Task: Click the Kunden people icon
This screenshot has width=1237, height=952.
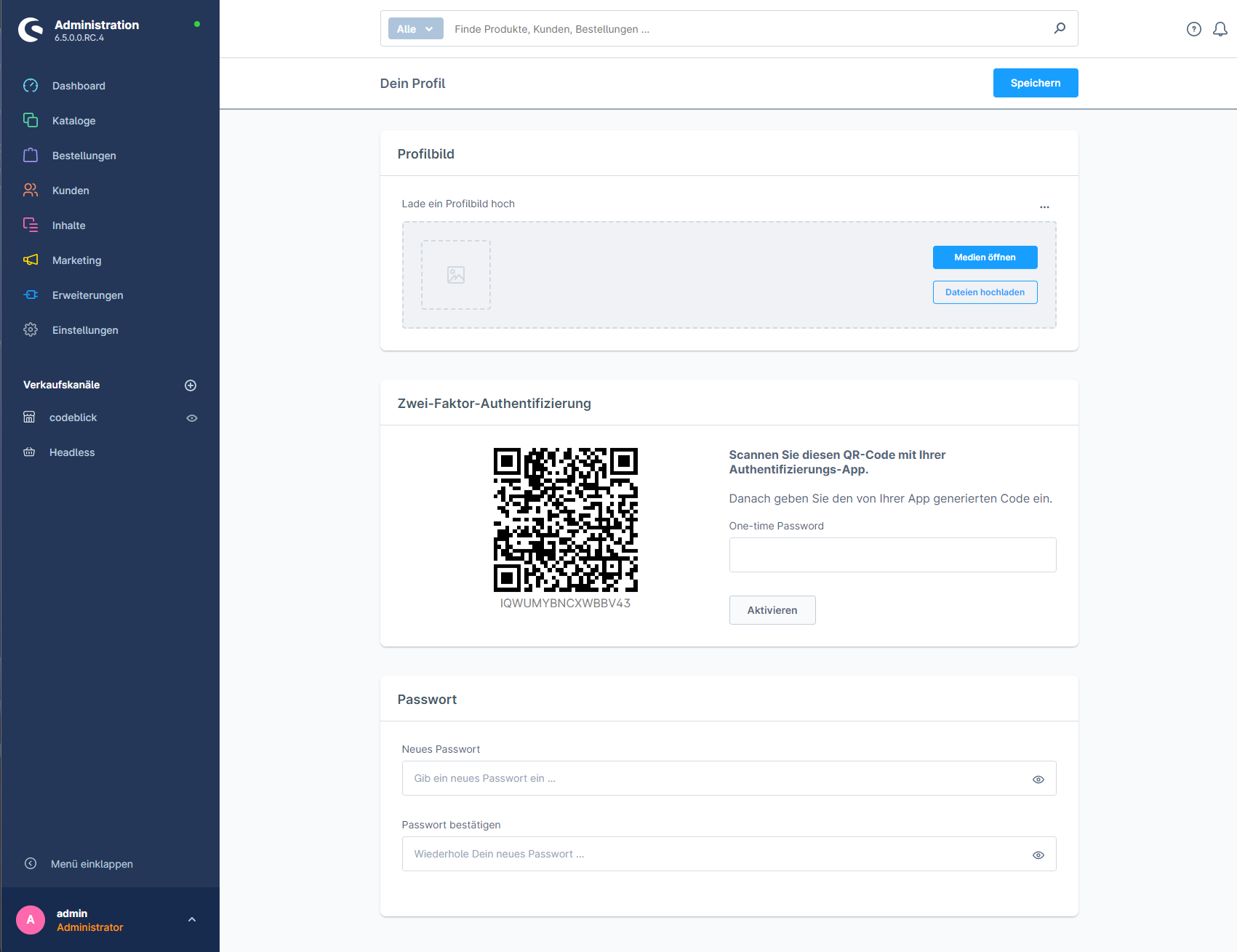Action: click(x=31, y=191)
